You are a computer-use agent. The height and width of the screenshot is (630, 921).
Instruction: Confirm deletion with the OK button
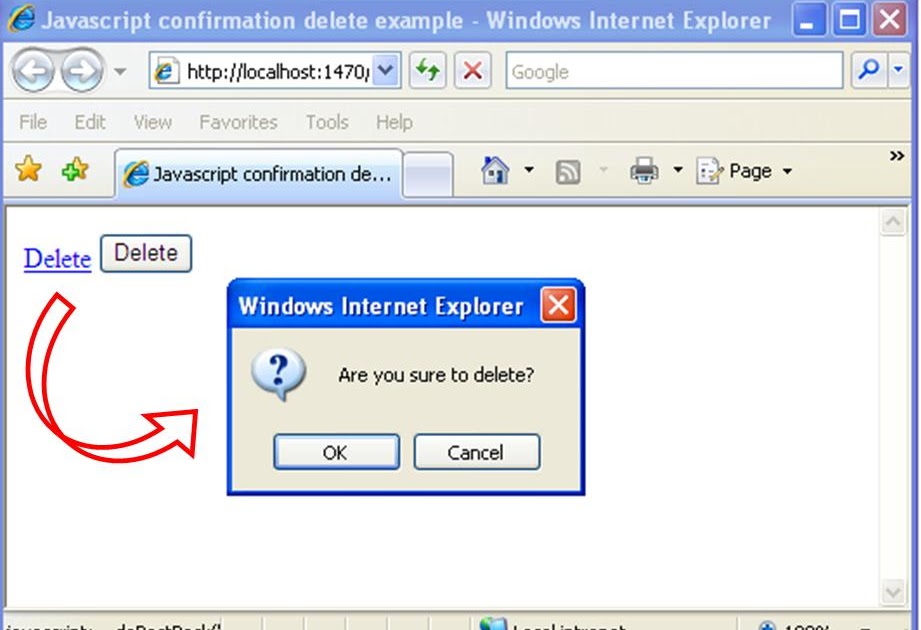click(x=337, y=452)
